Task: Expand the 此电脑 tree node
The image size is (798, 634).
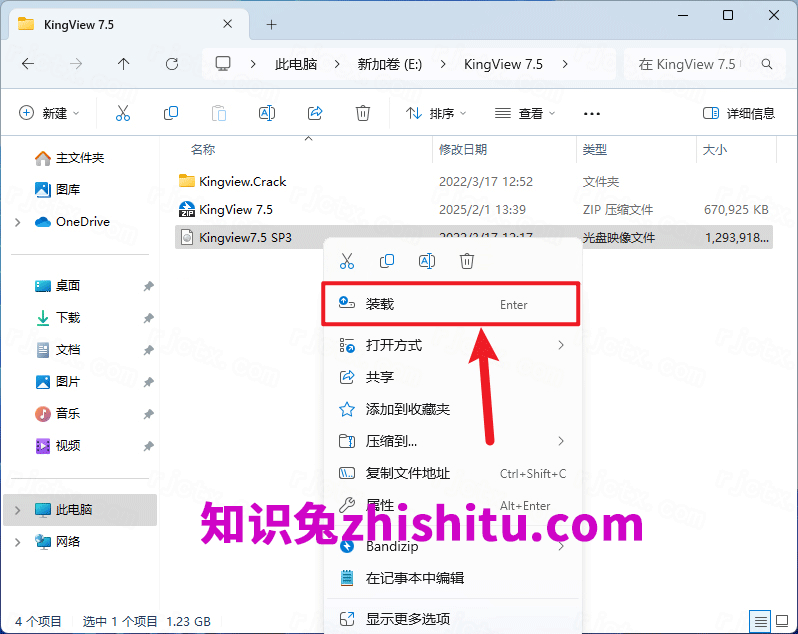Action: 18,510
